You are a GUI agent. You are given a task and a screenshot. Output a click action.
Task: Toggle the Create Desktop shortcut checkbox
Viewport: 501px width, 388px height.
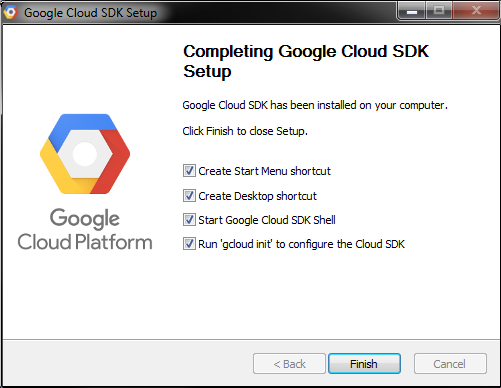pos(189,196)
